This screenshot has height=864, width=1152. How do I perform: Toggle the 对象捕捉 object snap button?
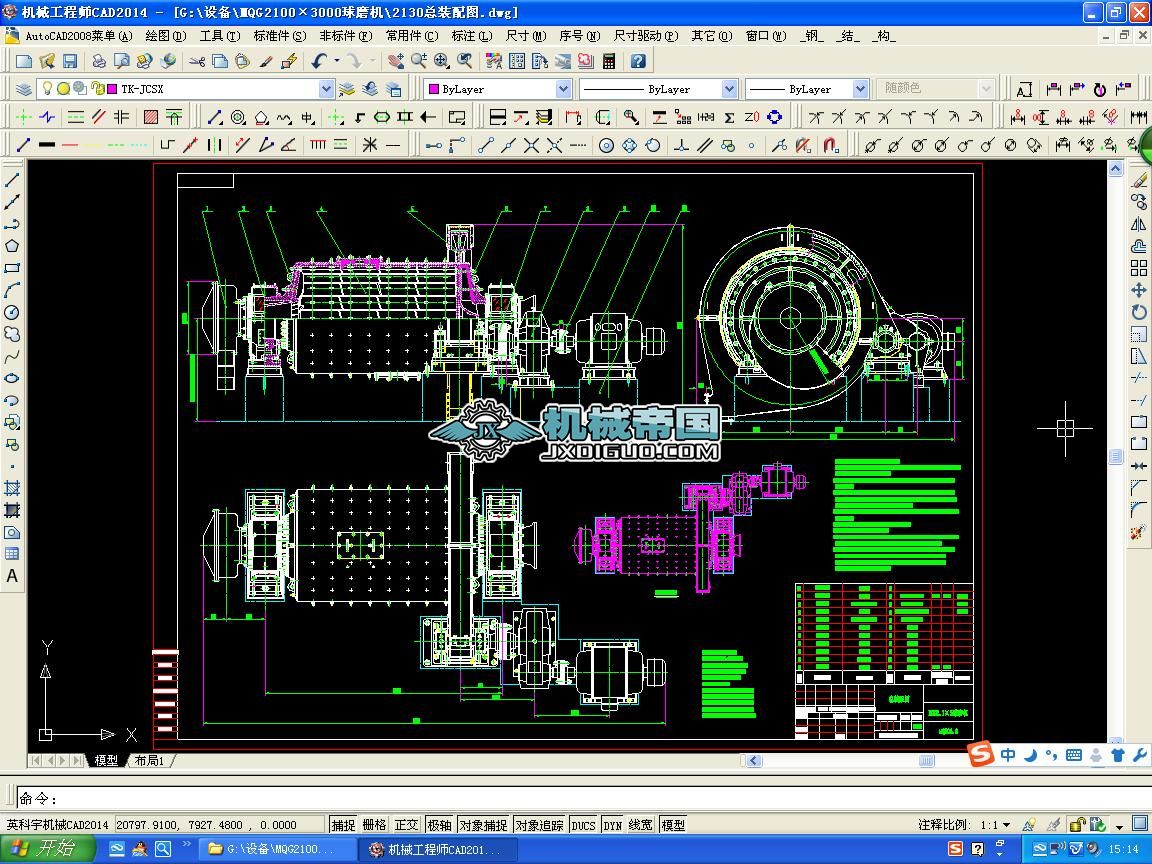coord(483,825)
